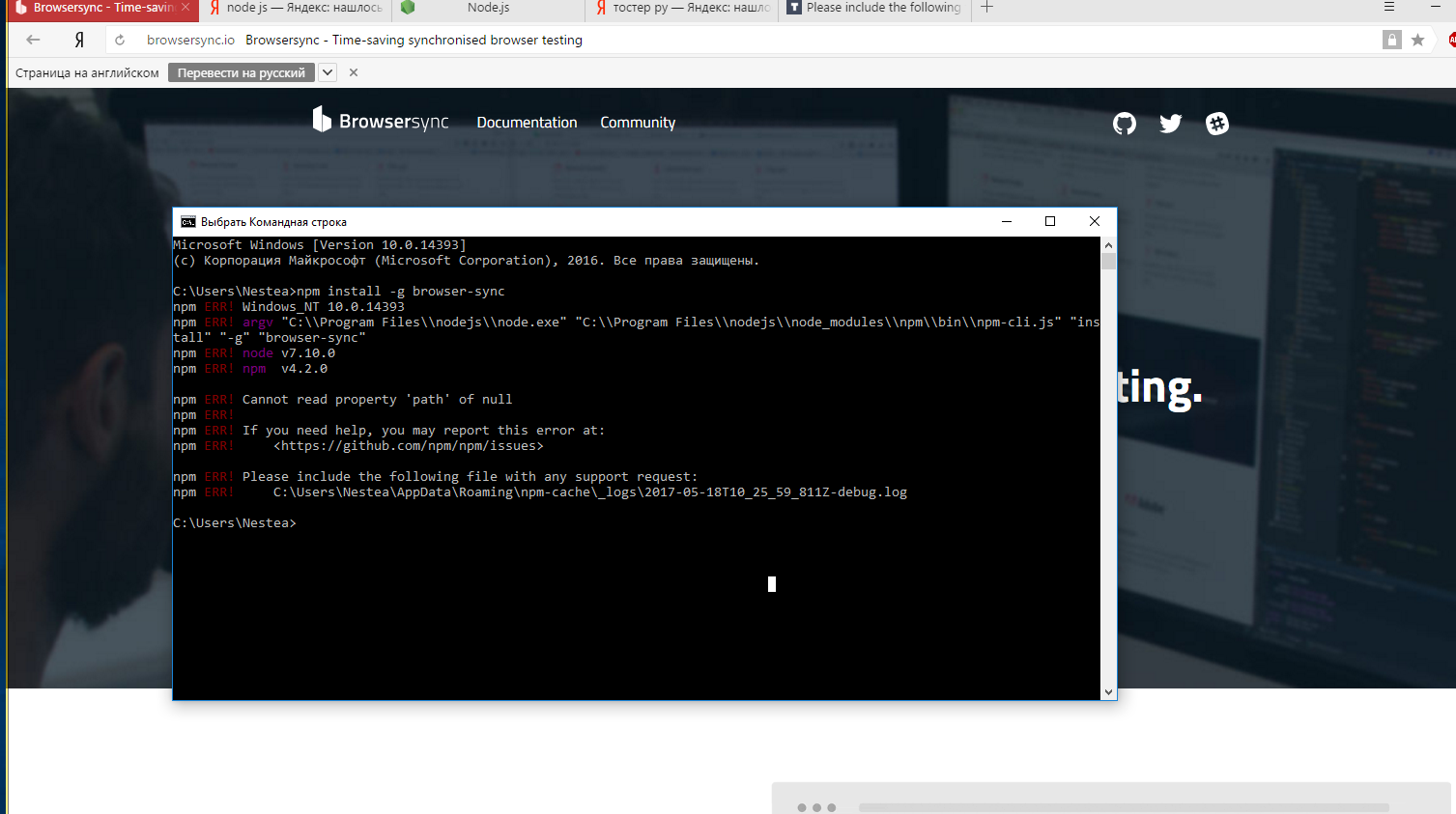Switch to the 'node js — Яндекс' tab
The width and height of the screenshot is (1456, 814).
(297, 8)
